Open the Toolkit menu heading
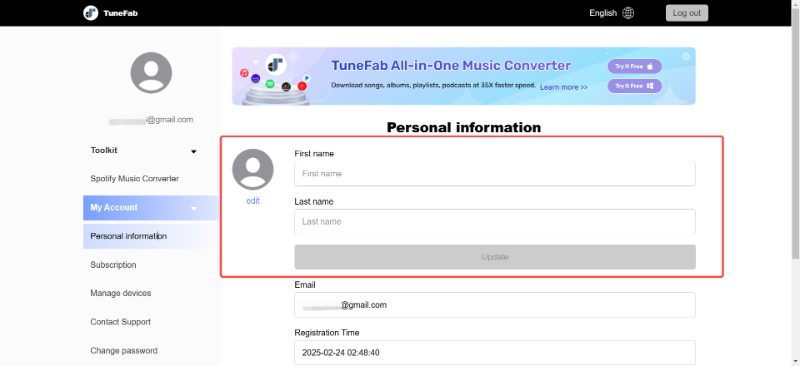Image resolution: width=800 pixels, height=366 pixels. [x=104, y=151]
